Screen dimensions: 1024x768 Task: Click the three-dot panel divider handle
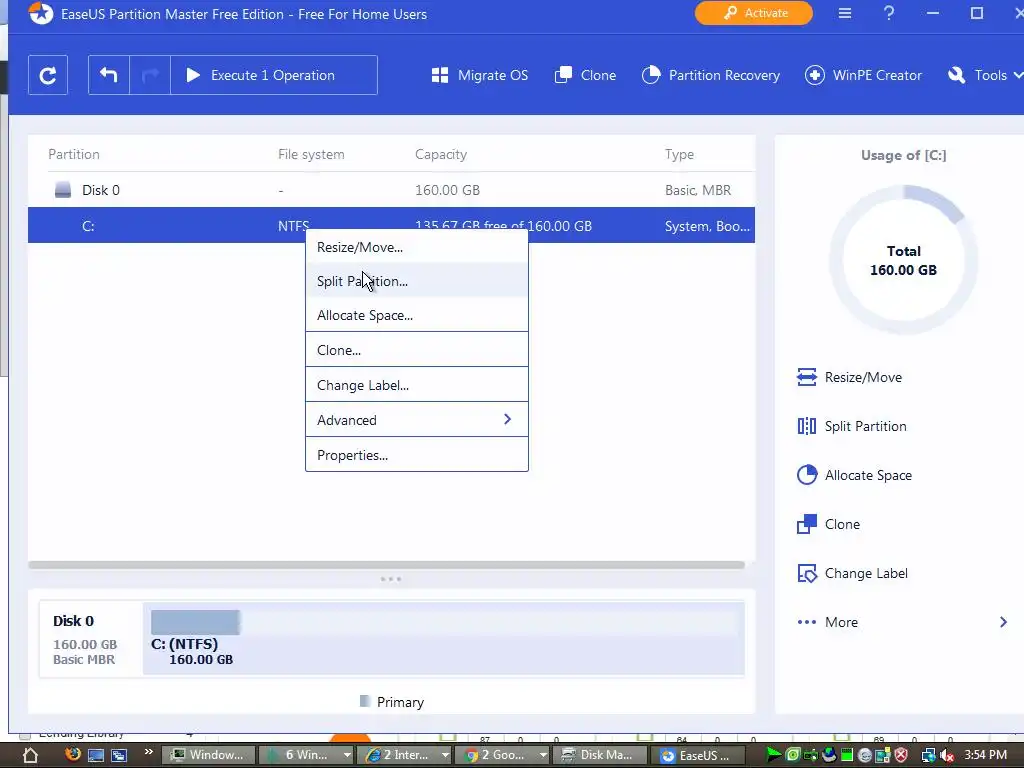pyautogui.click(x=391, y=579)
